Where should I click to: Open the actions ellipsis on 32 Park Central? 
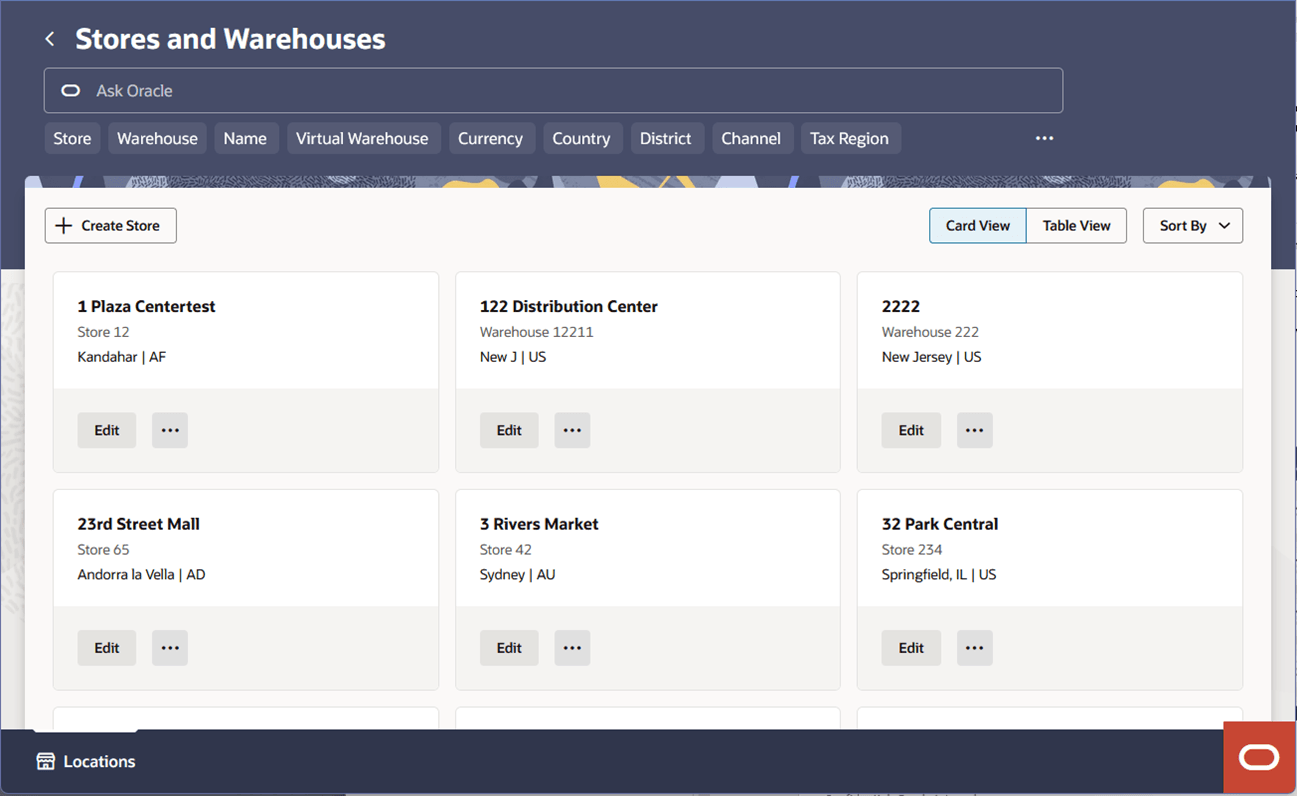click(x=974, y=647)
